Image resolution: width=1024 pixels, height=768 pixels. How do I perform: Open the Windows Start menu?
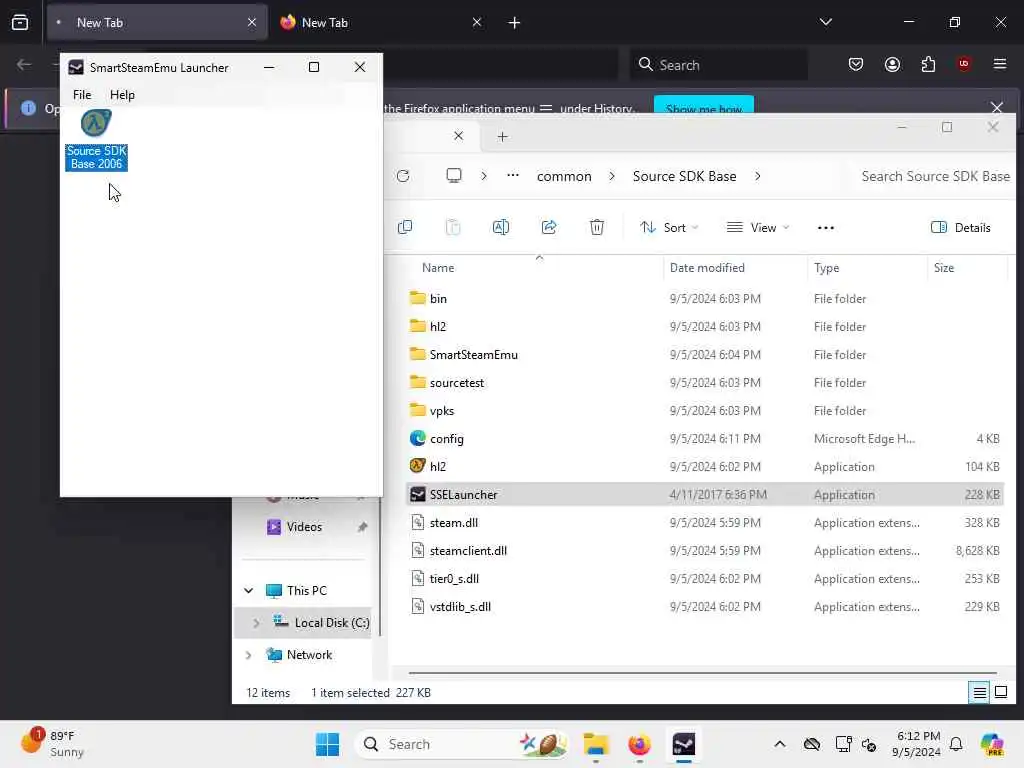click(x=327, y=744)
